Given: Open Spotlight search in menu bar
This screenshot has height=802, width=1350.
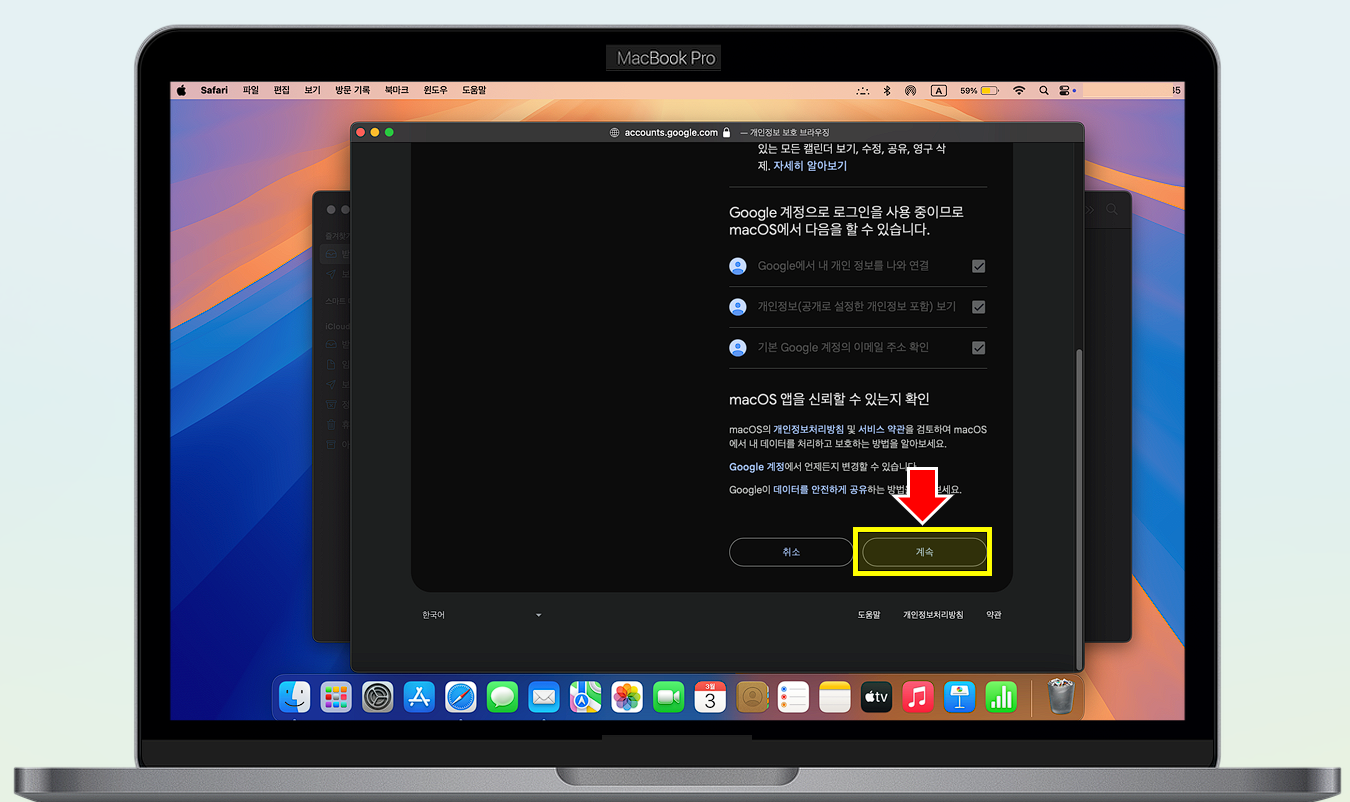Looking at the screenshot, I should [x=1044, y=90].
